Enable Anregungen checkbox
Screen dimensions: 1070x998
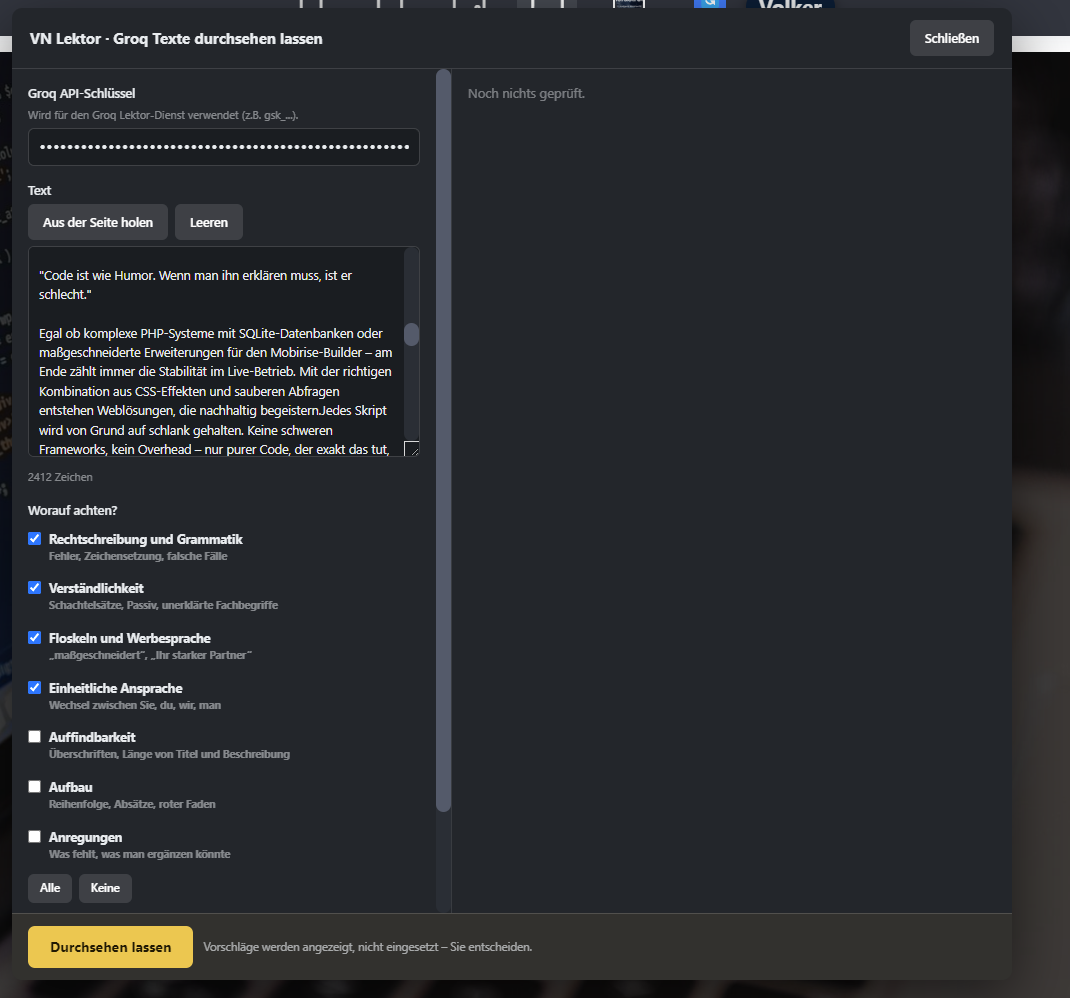click(x=35, y=836)
